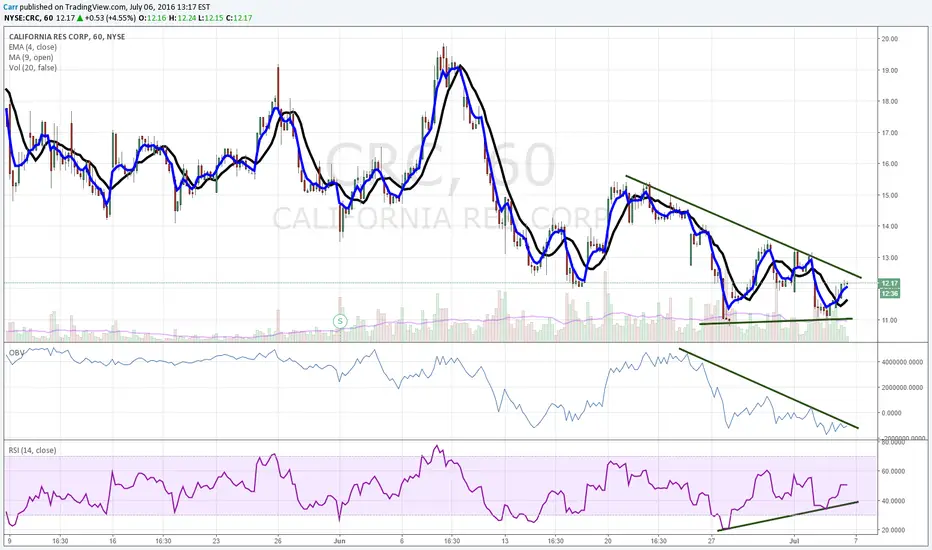
Task: Click the 13.00 price axis label
Action: tap(890, 258)
